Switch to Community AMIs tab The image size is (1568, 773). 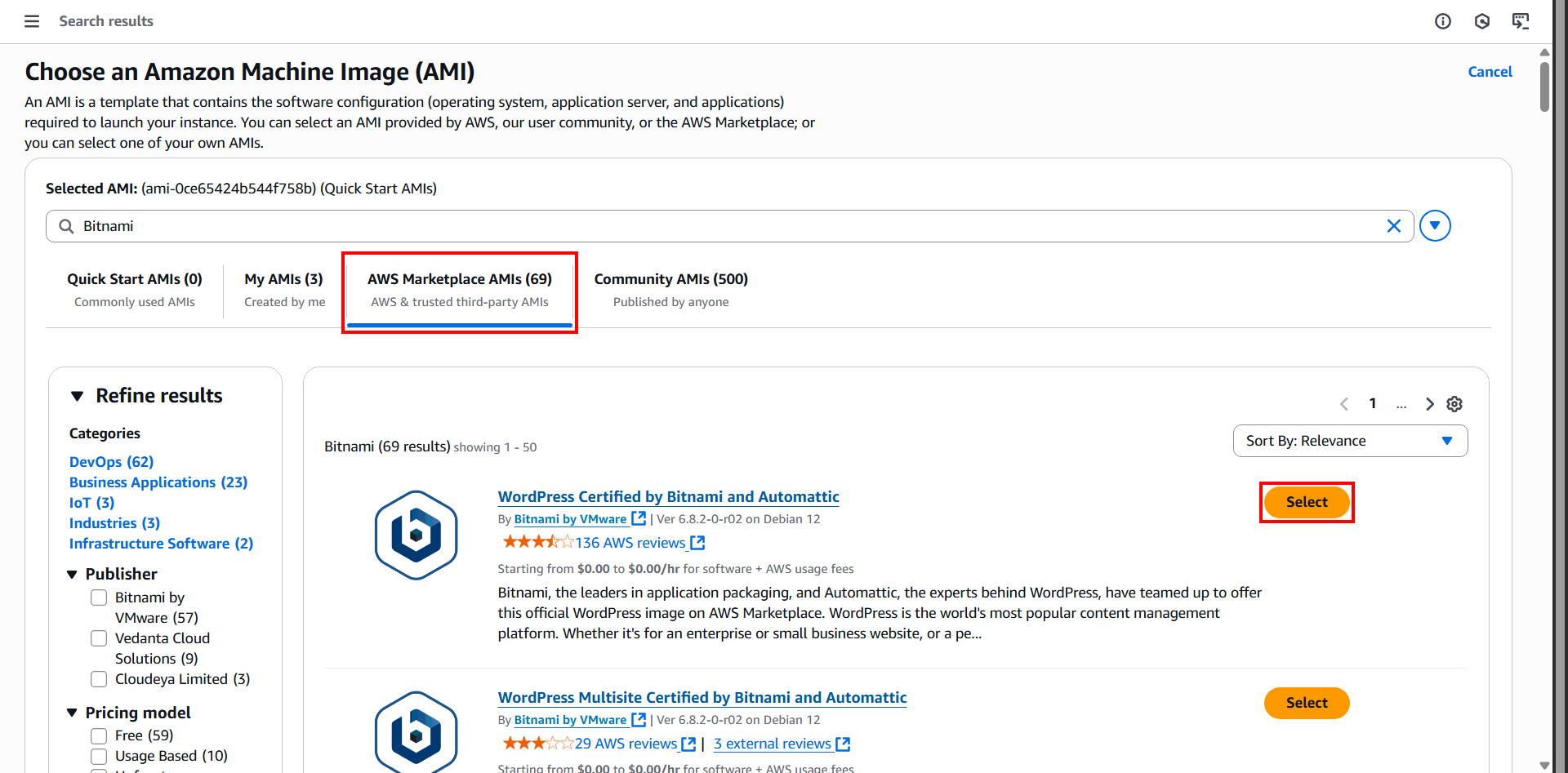coord(671,290)
